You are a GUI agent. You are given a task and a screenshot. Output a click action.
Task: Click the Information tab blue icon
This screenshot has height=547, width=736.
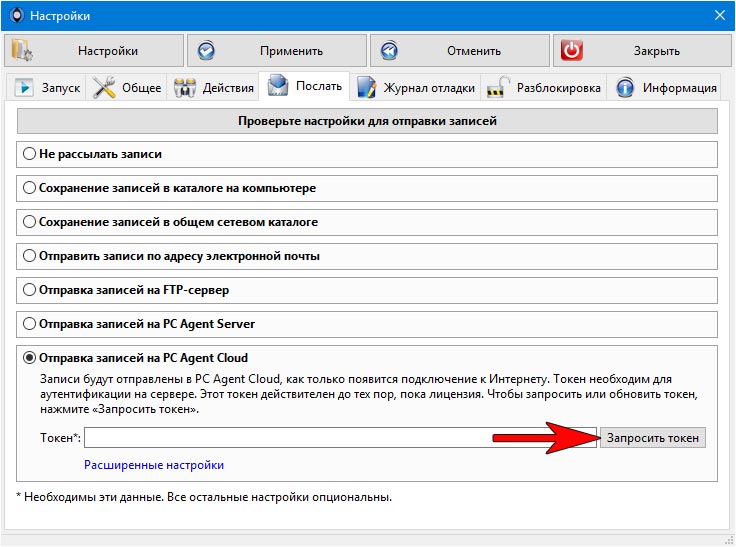pos(626,88)
